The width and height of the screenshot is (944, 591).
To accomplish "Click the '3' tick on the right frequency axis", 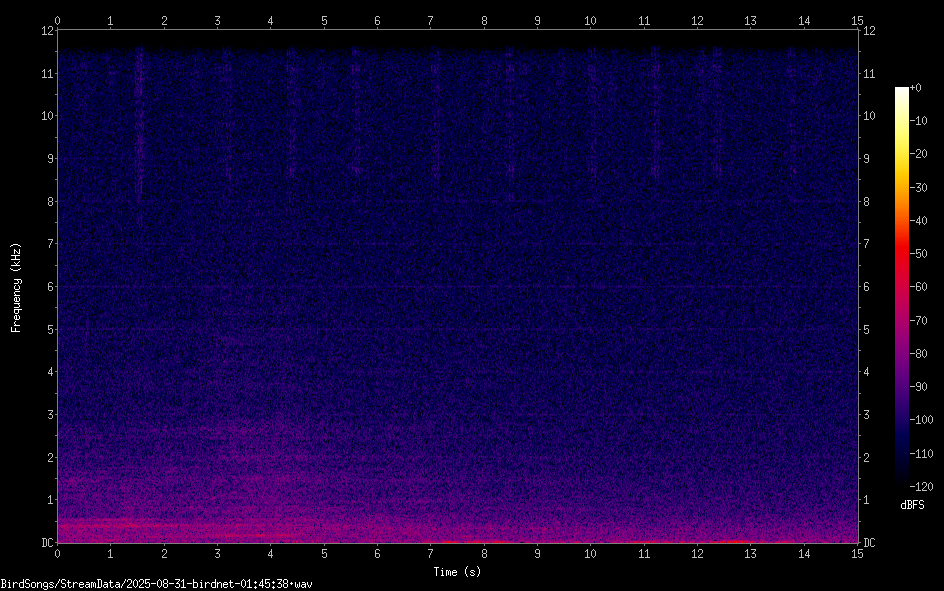I will point(866,415).
